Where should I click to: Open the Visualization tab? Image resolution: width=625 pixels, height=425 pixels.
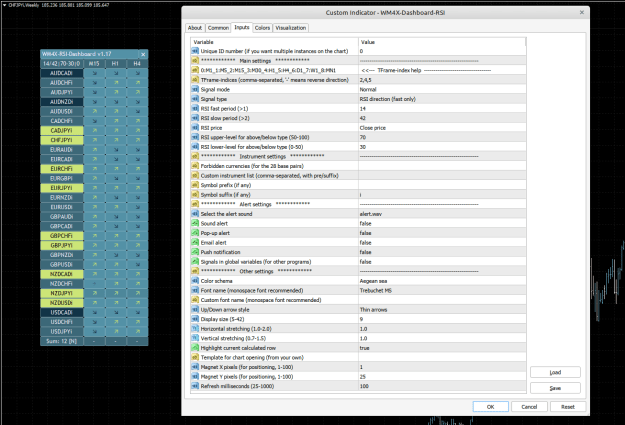pos(291,28)
